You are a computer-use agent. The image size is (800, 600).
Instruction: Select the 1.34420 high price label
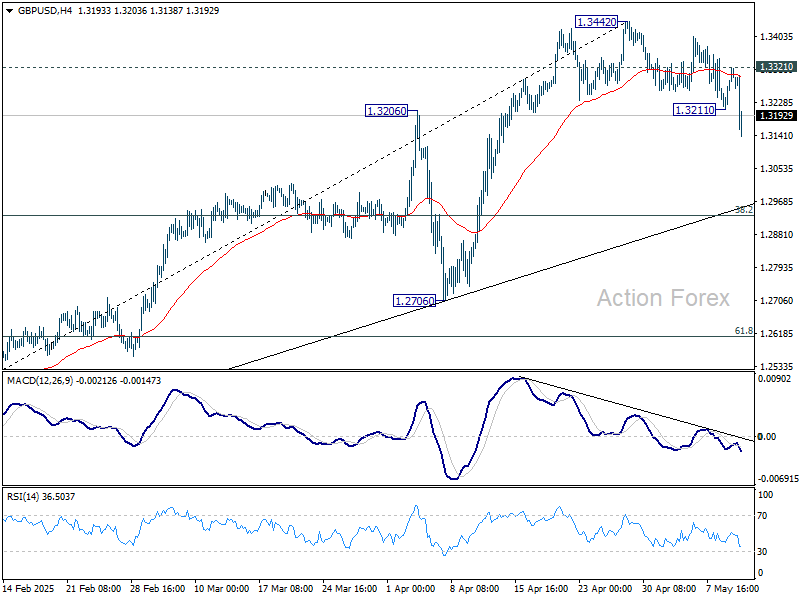[x=596, y=22]
